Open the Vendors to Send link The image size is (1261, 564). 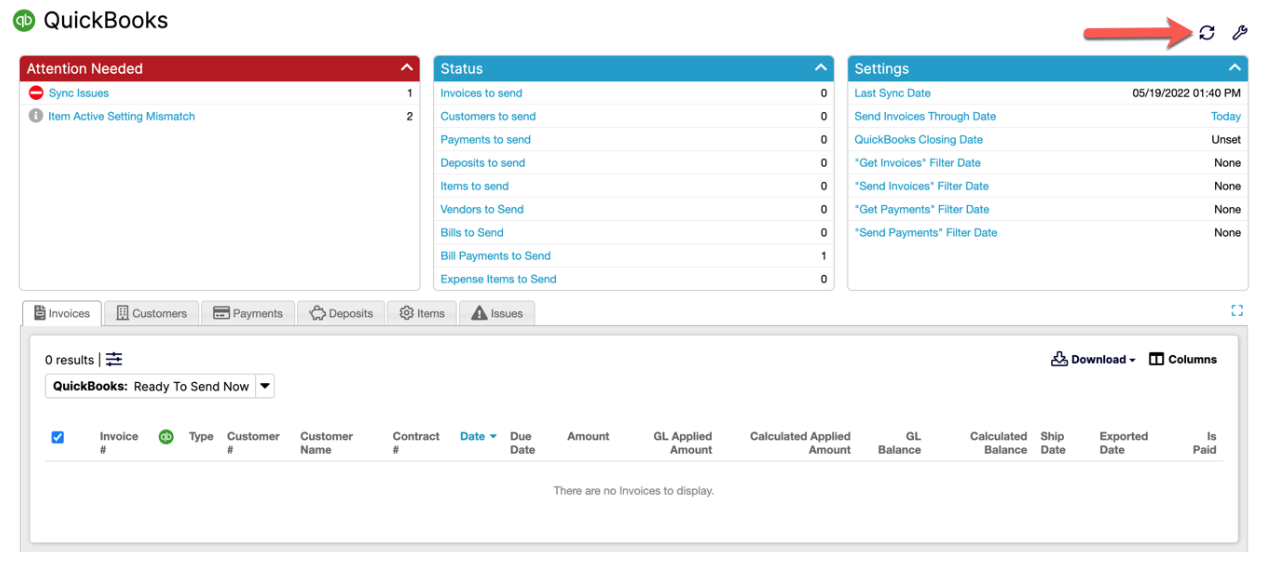pos(482,209)
